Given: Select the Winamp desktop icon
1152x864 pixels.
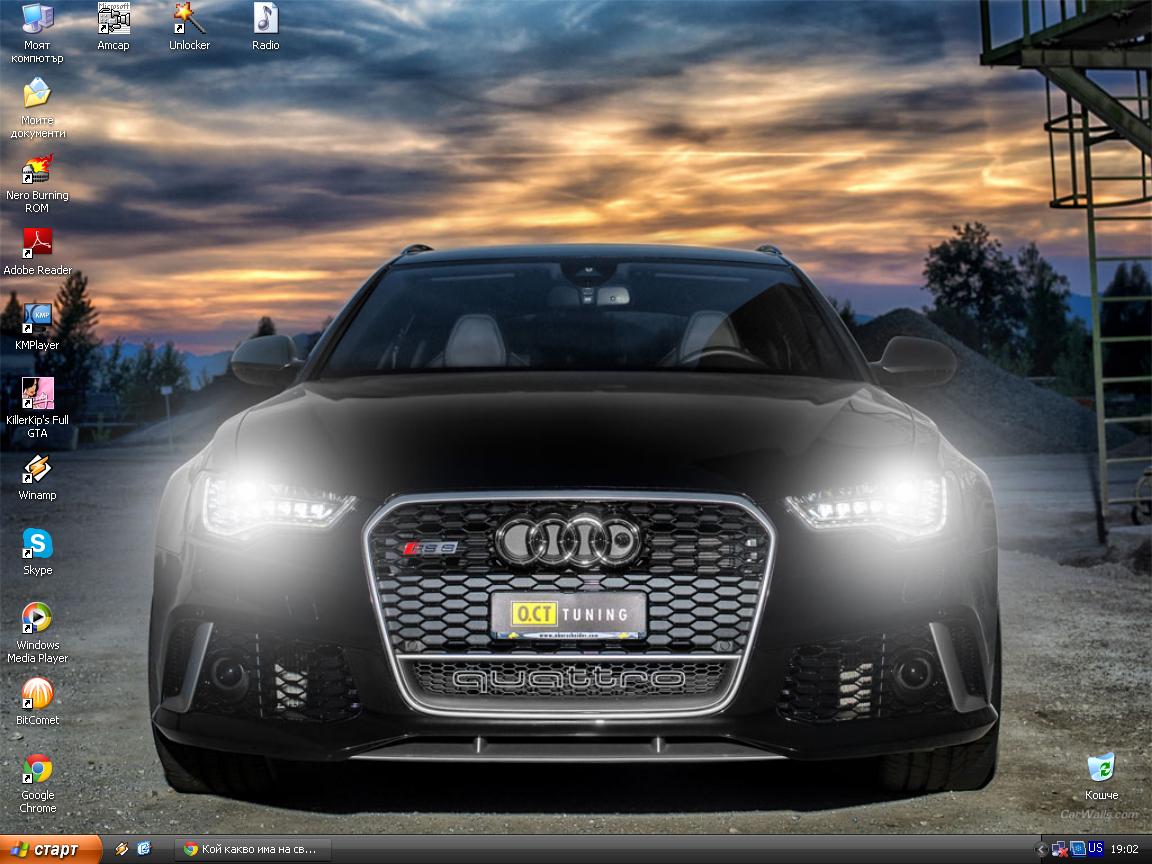Looking at the screenshot, I should pos(37,470).
